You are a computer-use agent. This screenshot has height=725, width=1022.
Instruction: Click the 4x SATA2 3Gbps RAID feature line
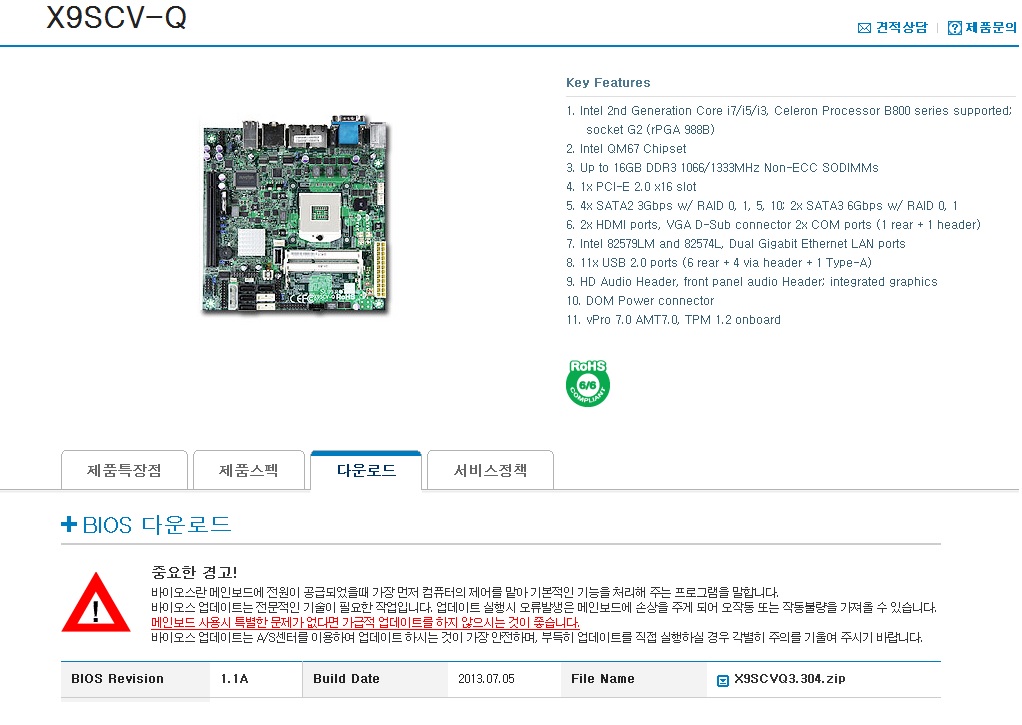click(x=762, y=206)
